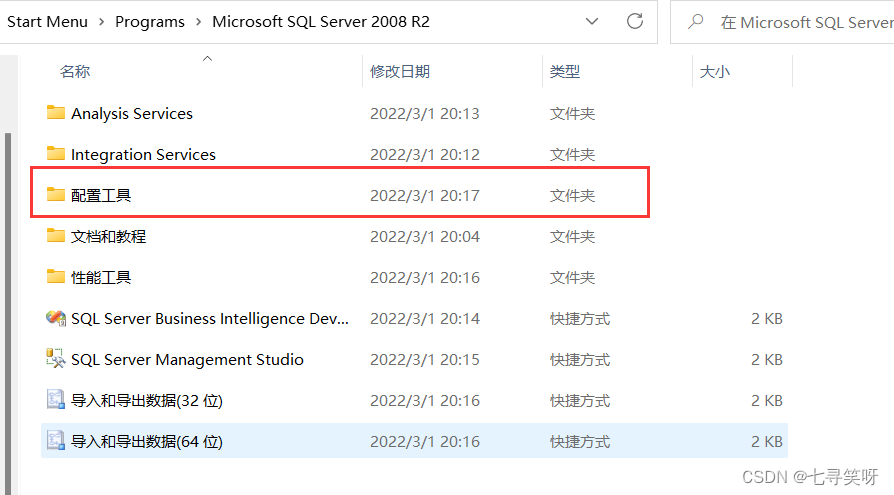Viewport: 894px width, 495px height.
Task: Select SQL Server Business Intelligence Dev... name
Action: (210, 318)
